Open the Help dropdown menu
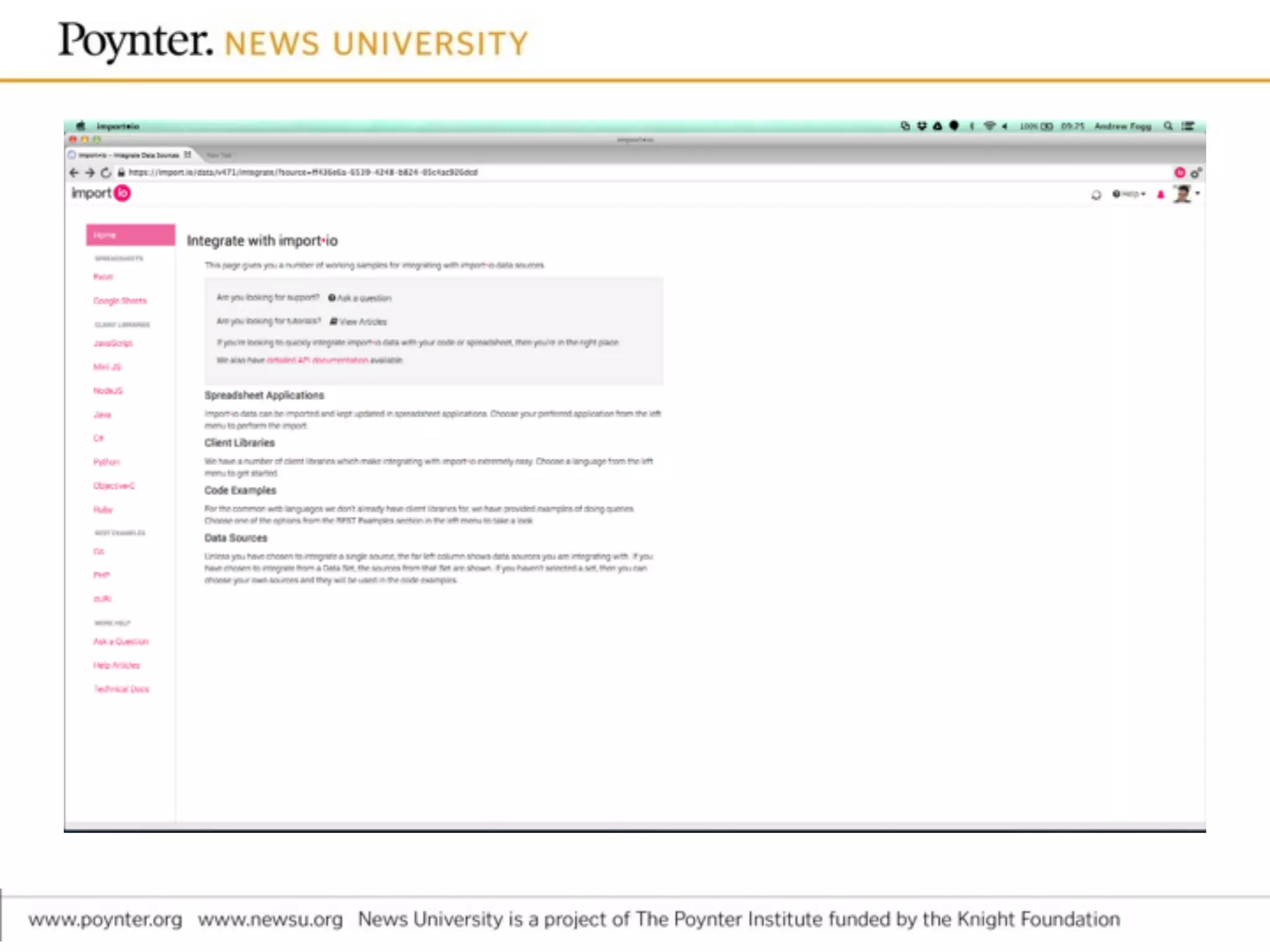 [x=1129, y=194]
